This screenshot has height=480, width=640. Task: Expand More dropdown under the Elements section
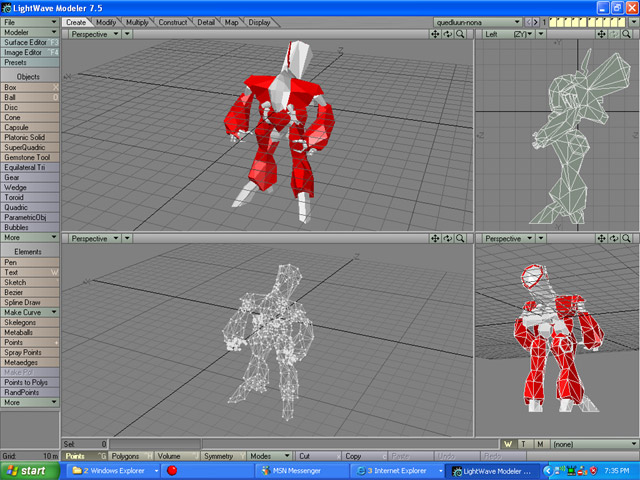[30, 402]
